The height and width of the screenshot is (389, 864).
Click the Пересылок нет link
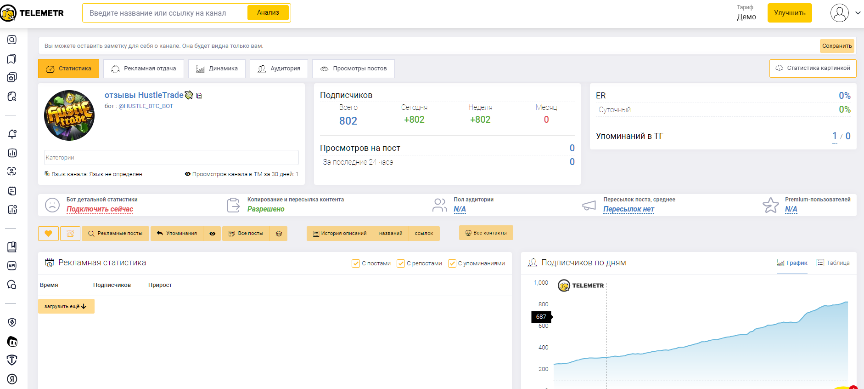tap(628, 209)
